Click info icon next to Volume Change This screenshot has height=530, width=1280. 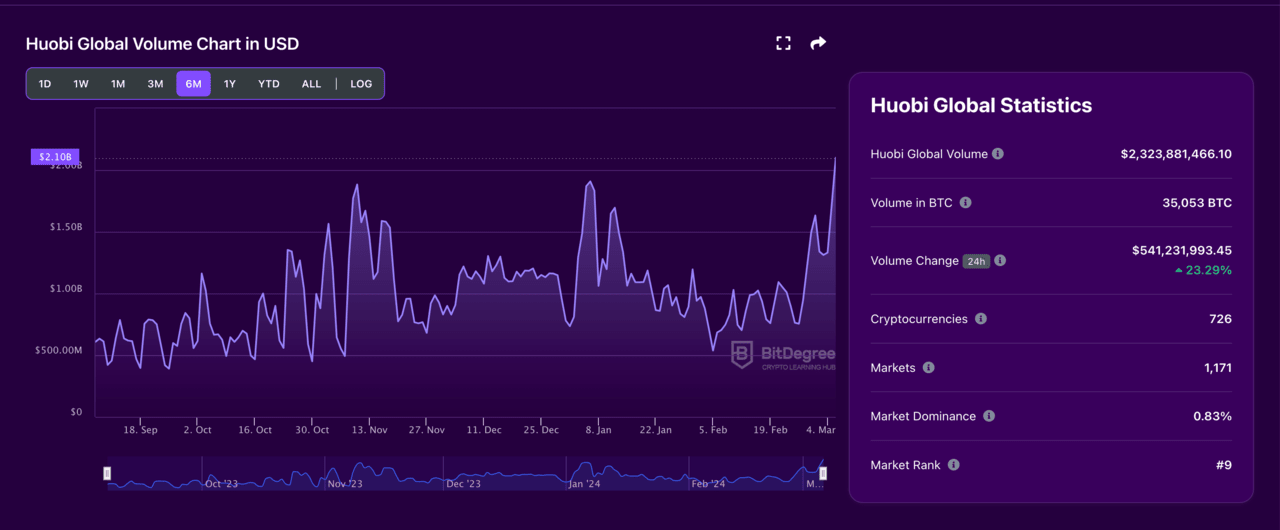[x=1000, y=261]
